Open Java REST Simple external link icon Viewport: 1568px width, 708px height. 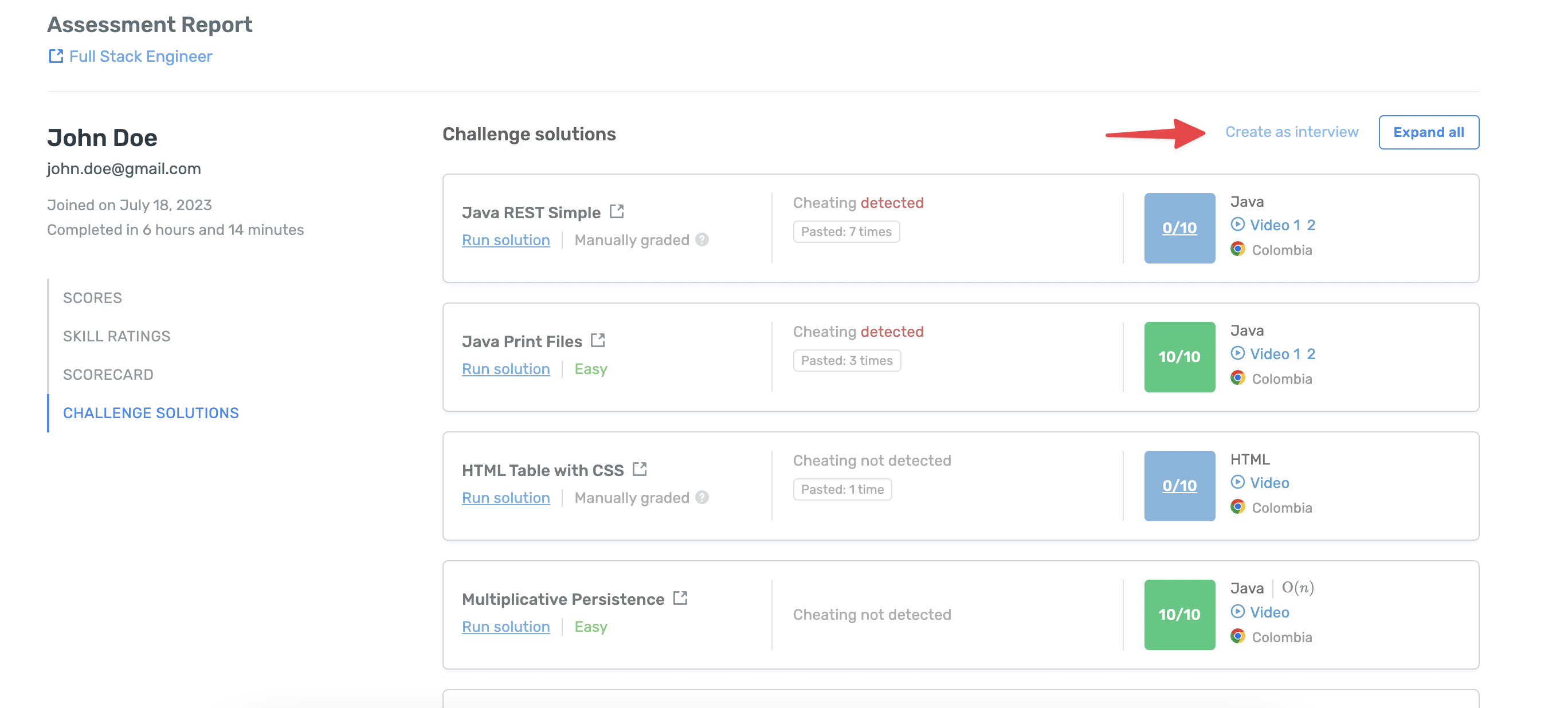617,212
